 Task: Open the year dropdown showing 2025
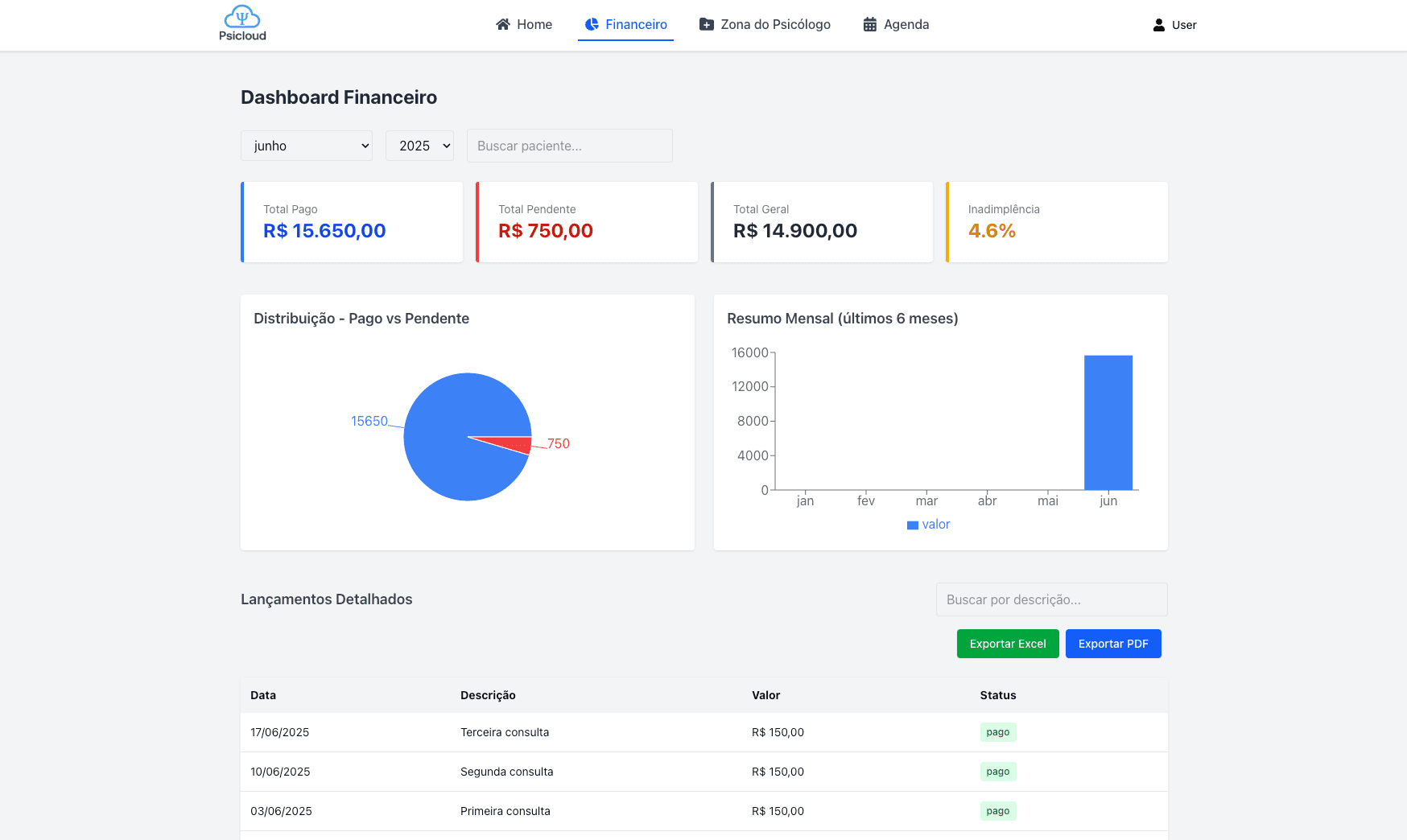point(419,146)
